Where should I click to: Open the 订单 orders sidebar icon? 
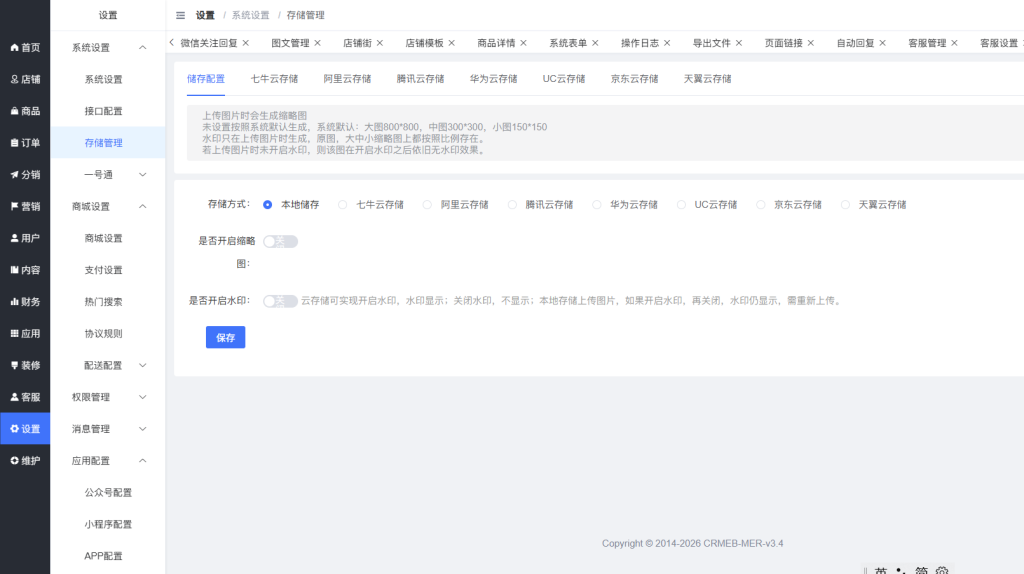point(14,143)
